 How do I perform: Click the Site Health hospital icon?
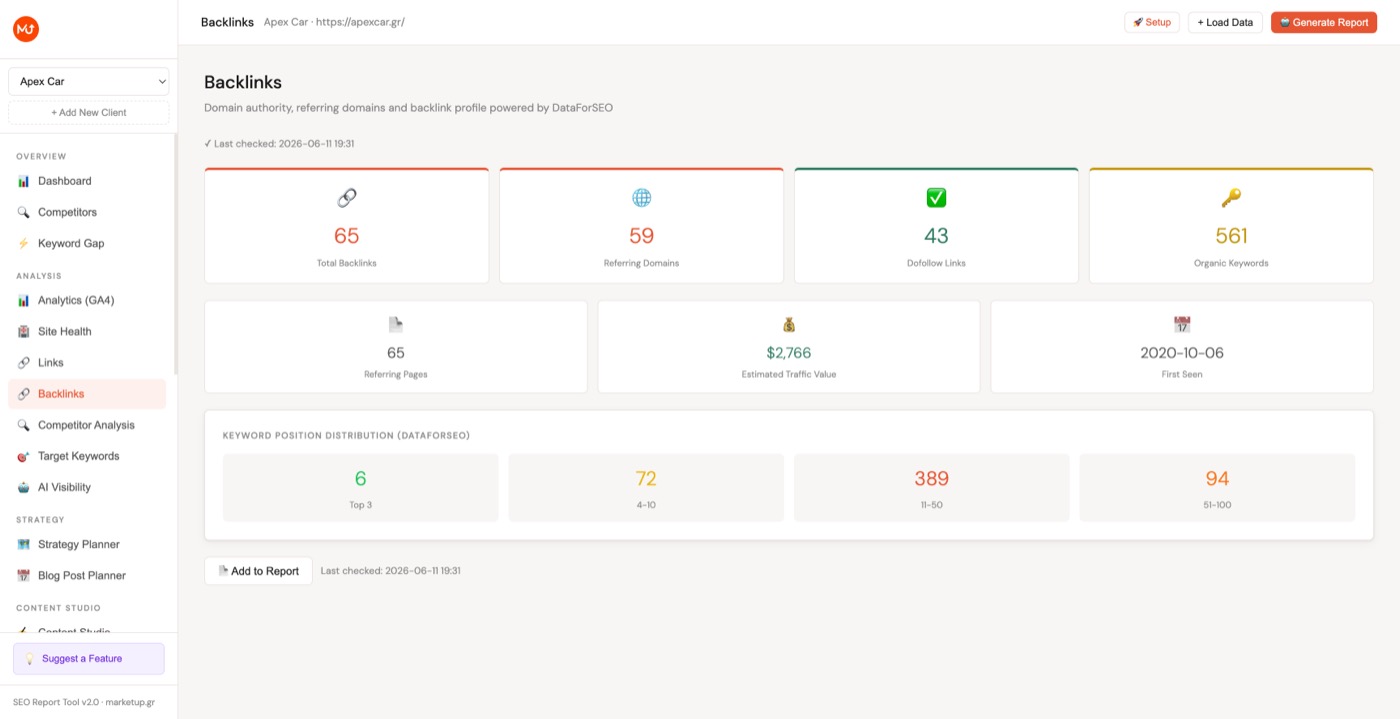pyautogui.click(x=24, y=331)
